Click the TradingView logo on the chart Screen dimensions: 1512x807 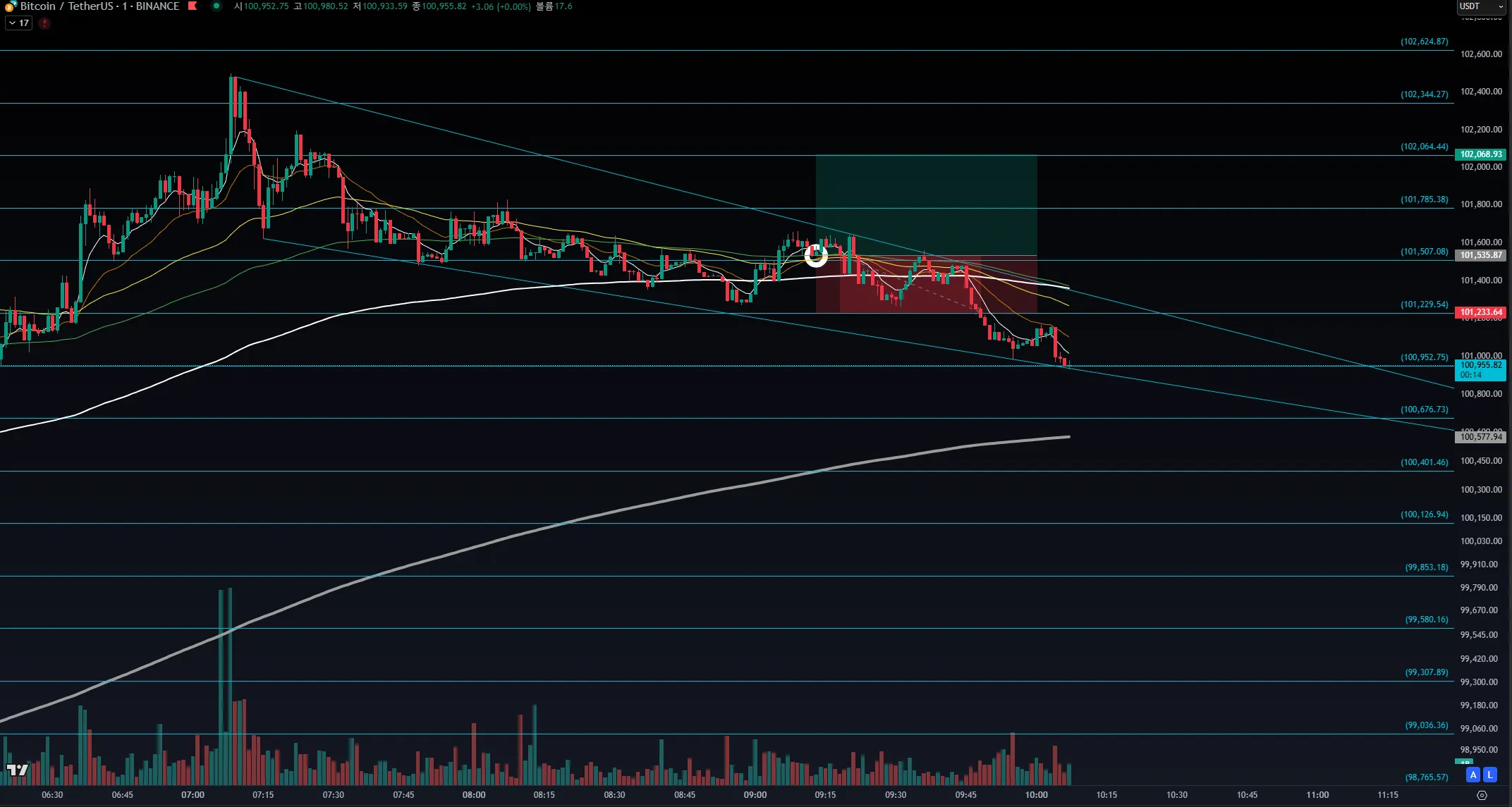click(x=18, y=770)
